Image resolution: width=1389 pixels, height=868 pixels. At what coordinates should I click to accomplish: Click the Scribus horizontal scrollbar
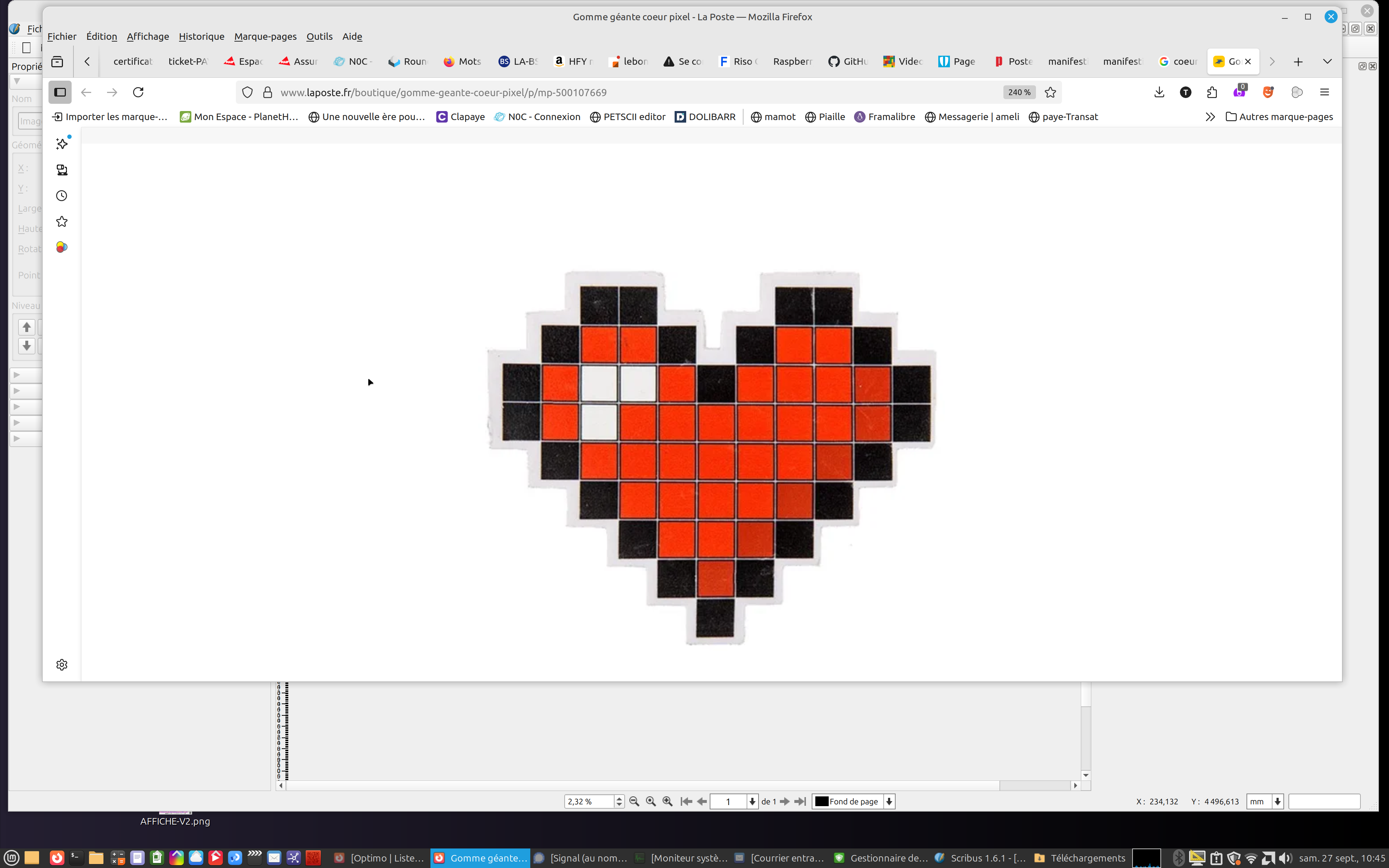point(677,785)
